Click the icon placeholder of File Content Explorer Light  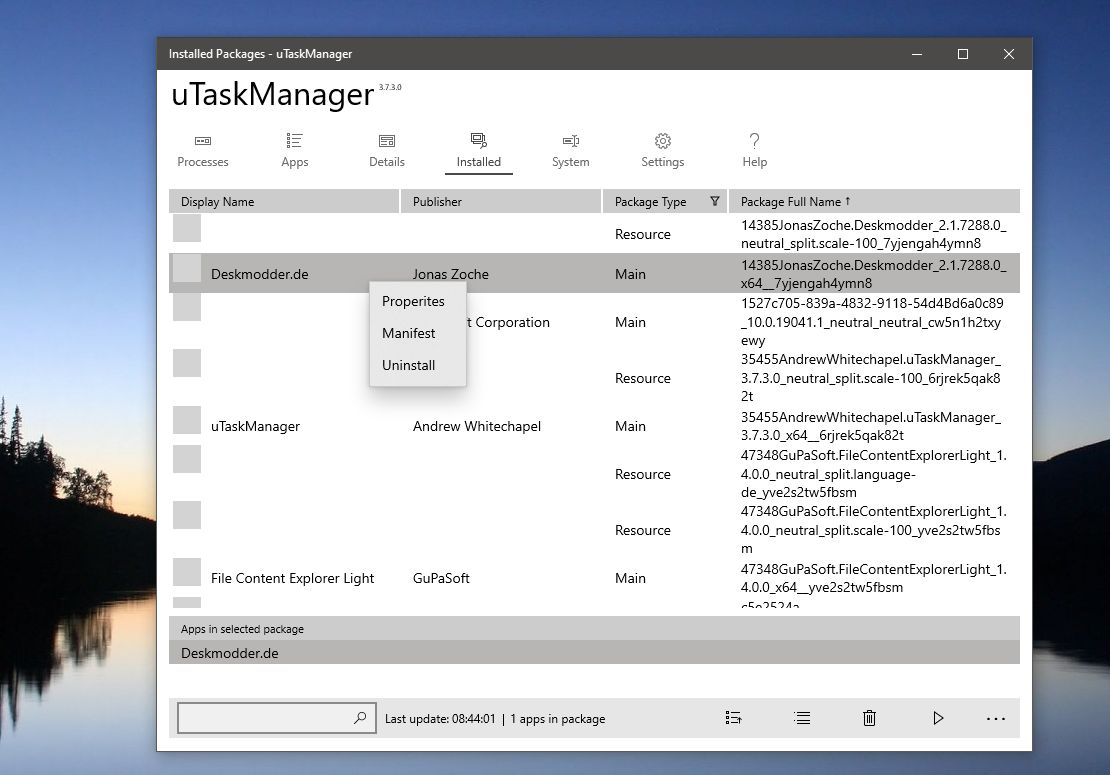(187, 572)
